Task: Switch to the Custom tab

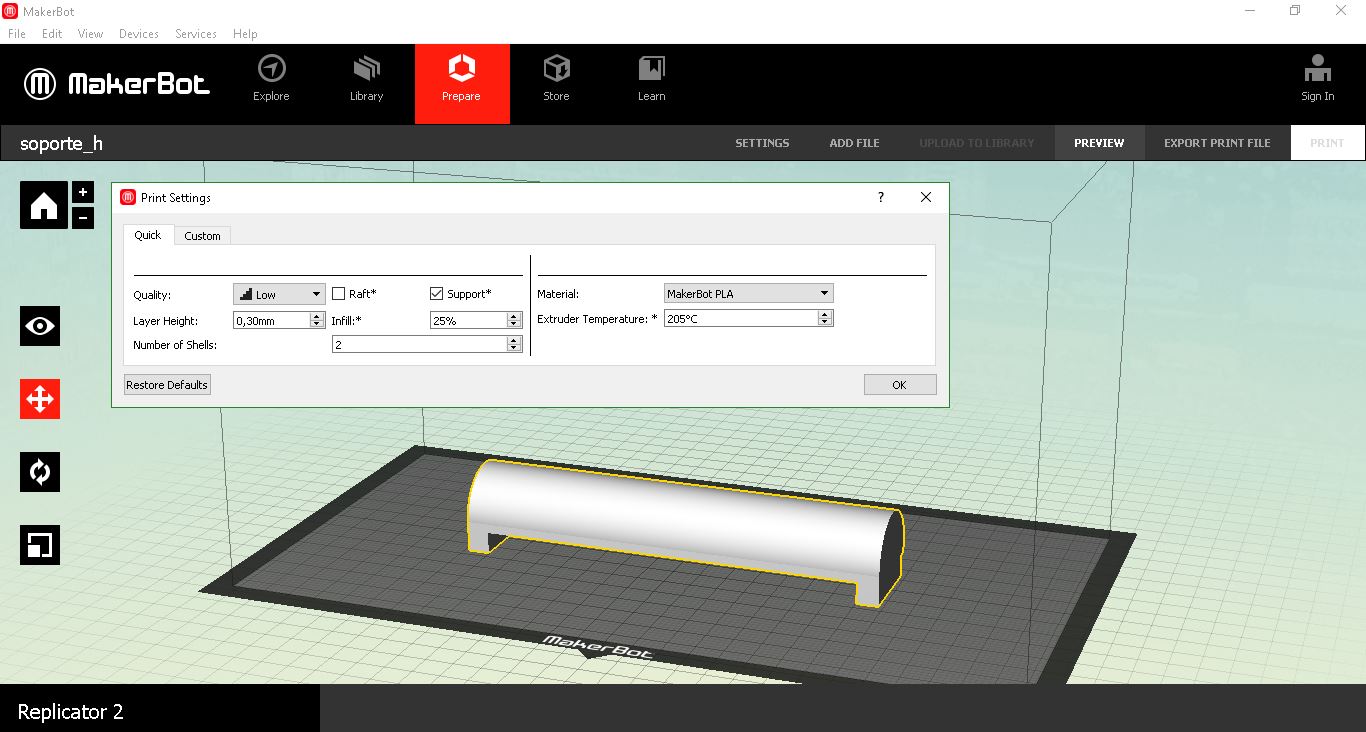Action: tap(202, 236)
